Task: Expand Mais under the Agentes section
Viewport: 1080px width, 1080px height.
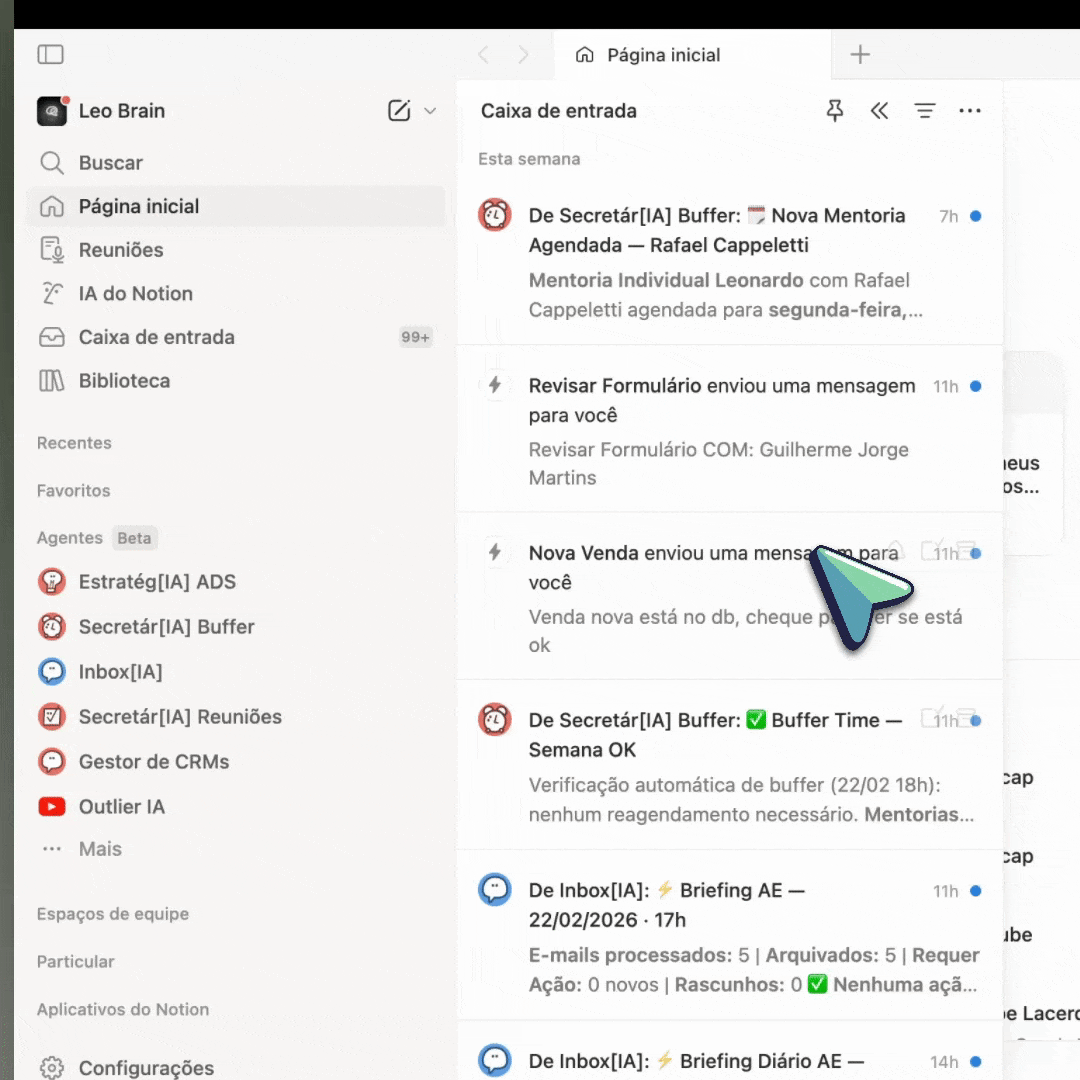Action: [99, 848]
